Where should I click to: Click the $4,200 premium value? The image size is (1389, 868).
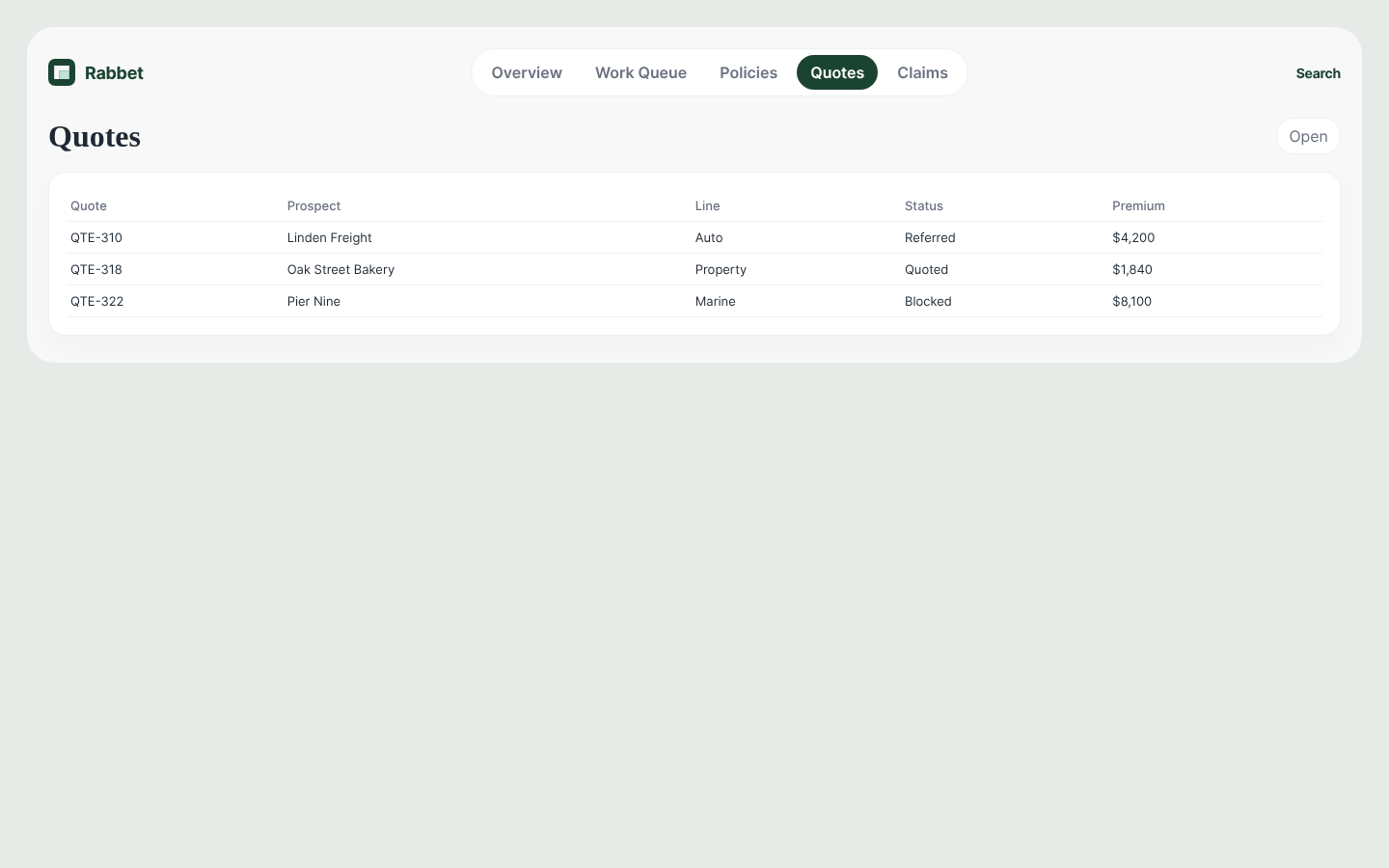(x=1133, y=237)
